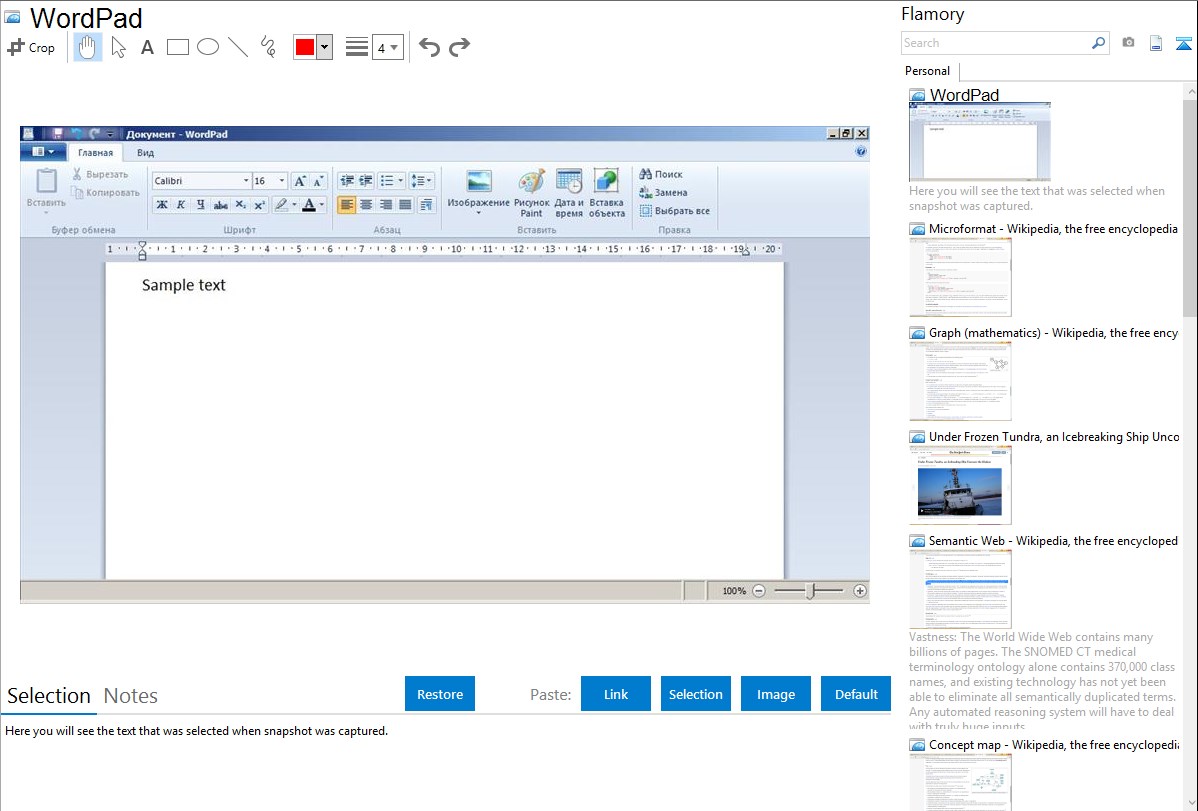The height and width of the screenshot is (811, 1198).
Task: Click the Flamory search field
Action: click(995, 43)
